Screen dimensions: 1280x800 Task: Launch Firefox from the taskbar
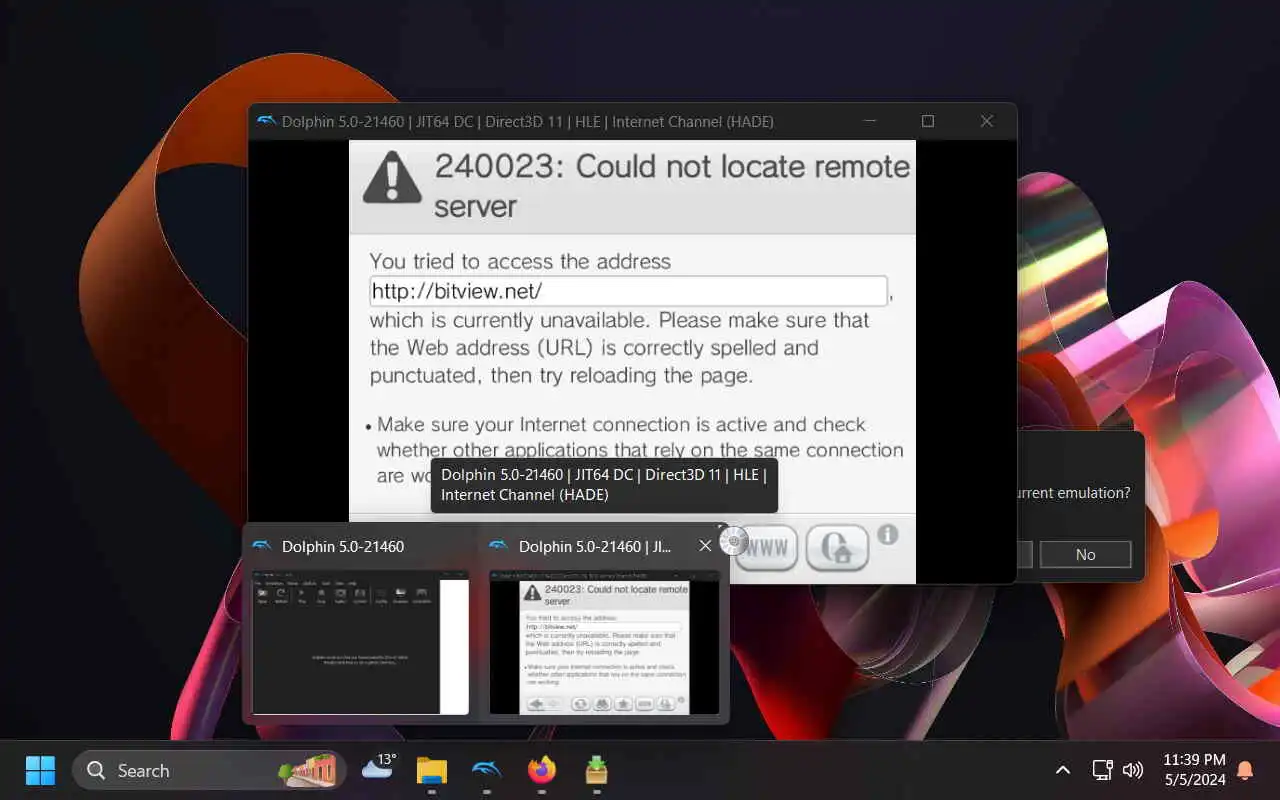(541, 770)
